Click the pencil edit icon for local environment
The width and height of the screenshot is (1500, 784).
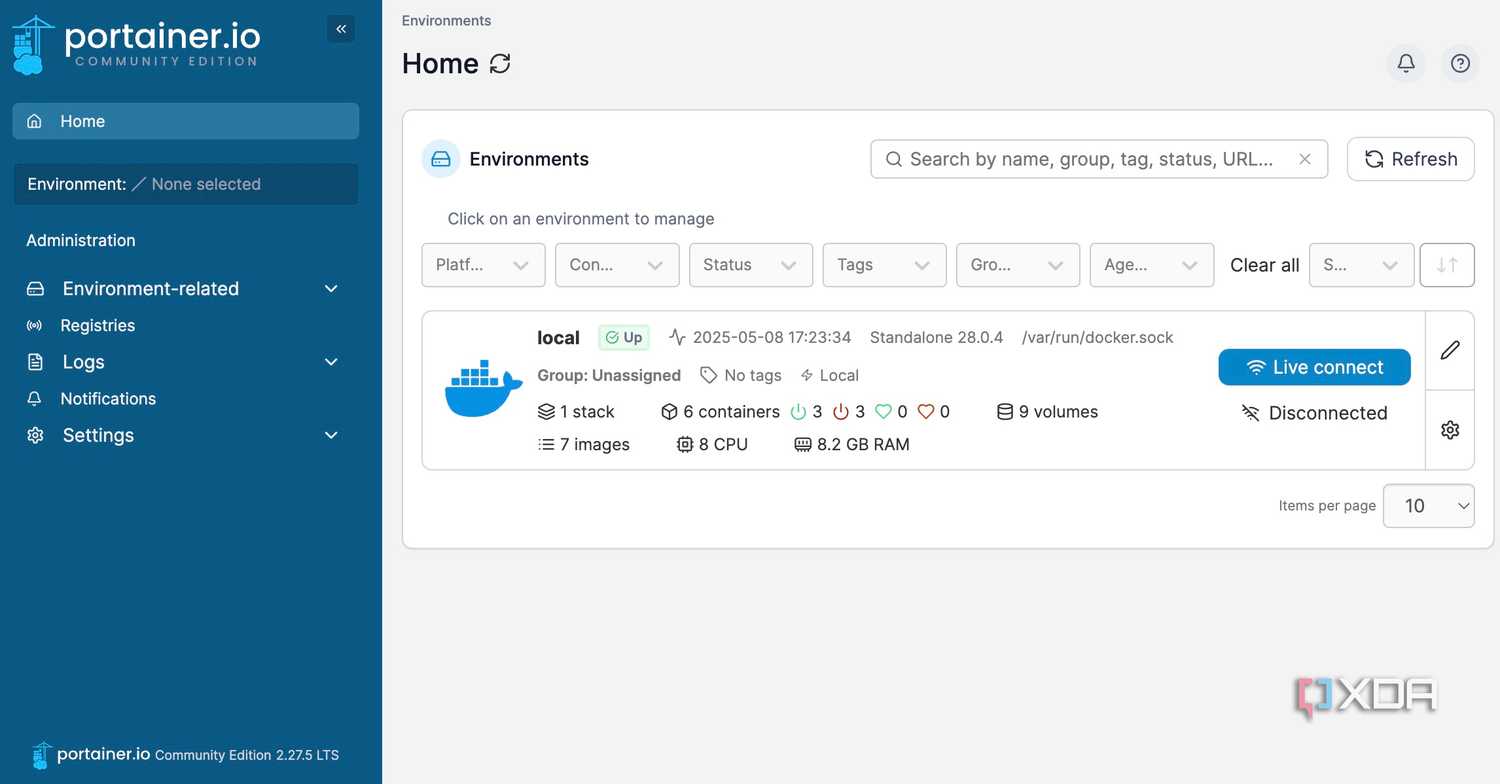coord(1450,350)
